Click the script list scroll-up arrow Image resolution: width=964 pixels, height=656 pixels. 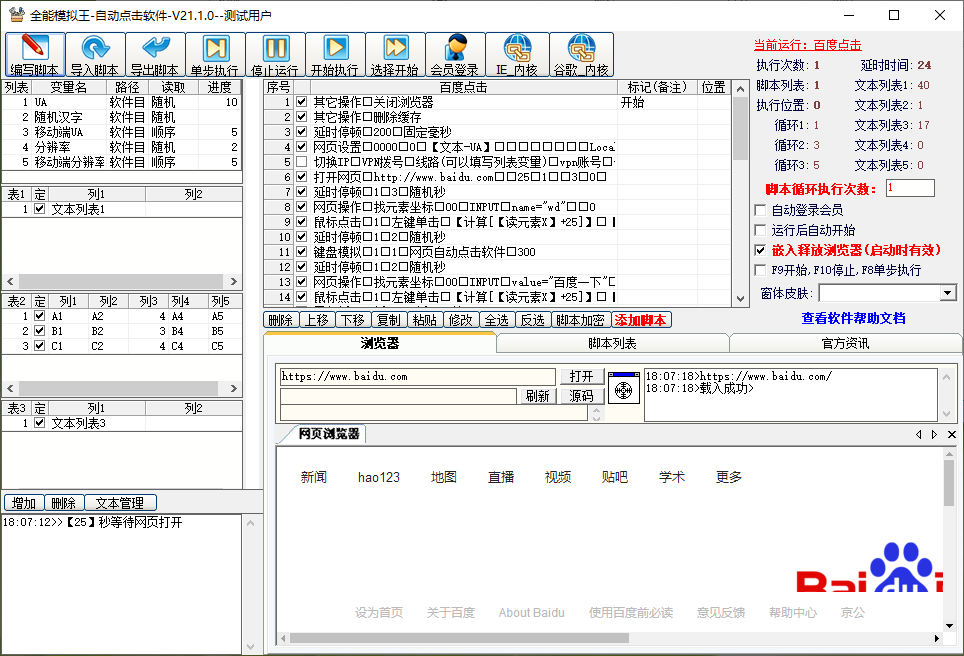click(x=740, y=89)
